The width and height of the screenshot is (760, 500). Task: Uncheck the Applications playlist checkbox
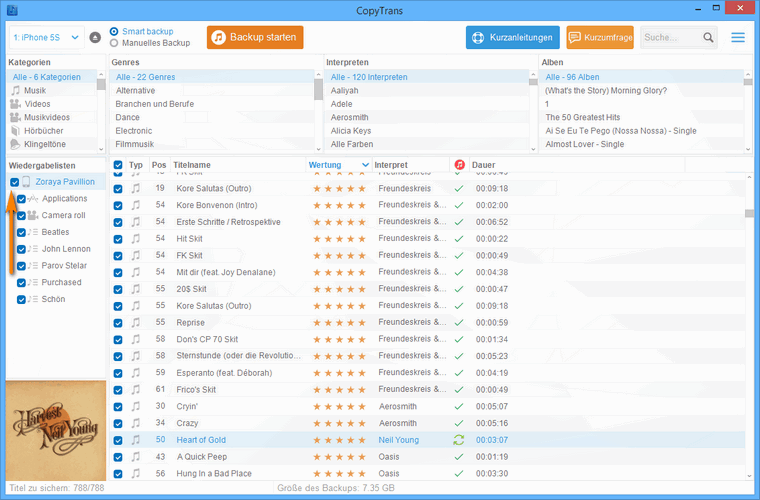[21, 199]
